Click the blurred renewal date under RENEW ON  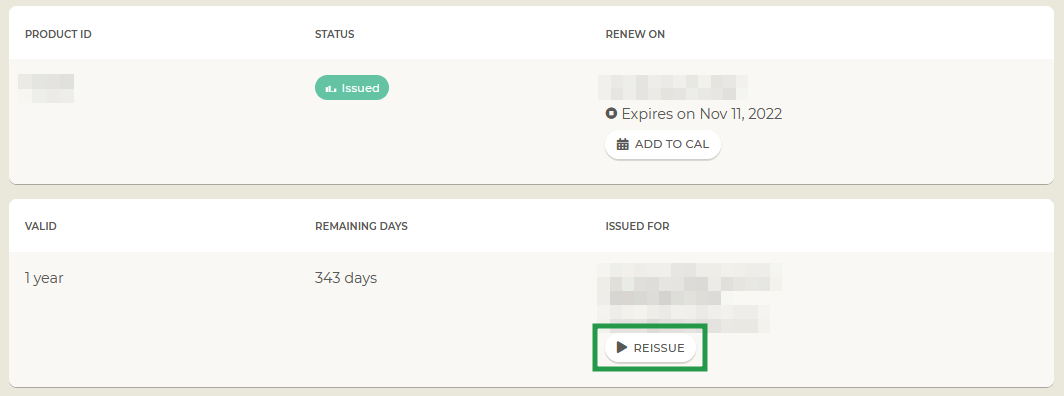pos(672,88)
